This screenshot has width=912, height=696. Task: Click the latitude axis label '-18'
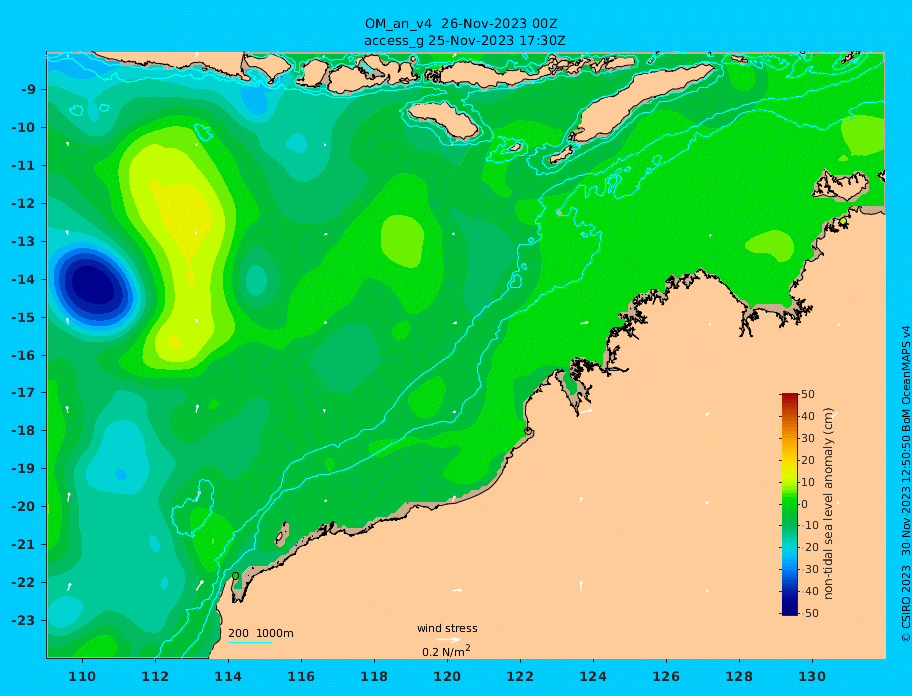pos(24,431)
